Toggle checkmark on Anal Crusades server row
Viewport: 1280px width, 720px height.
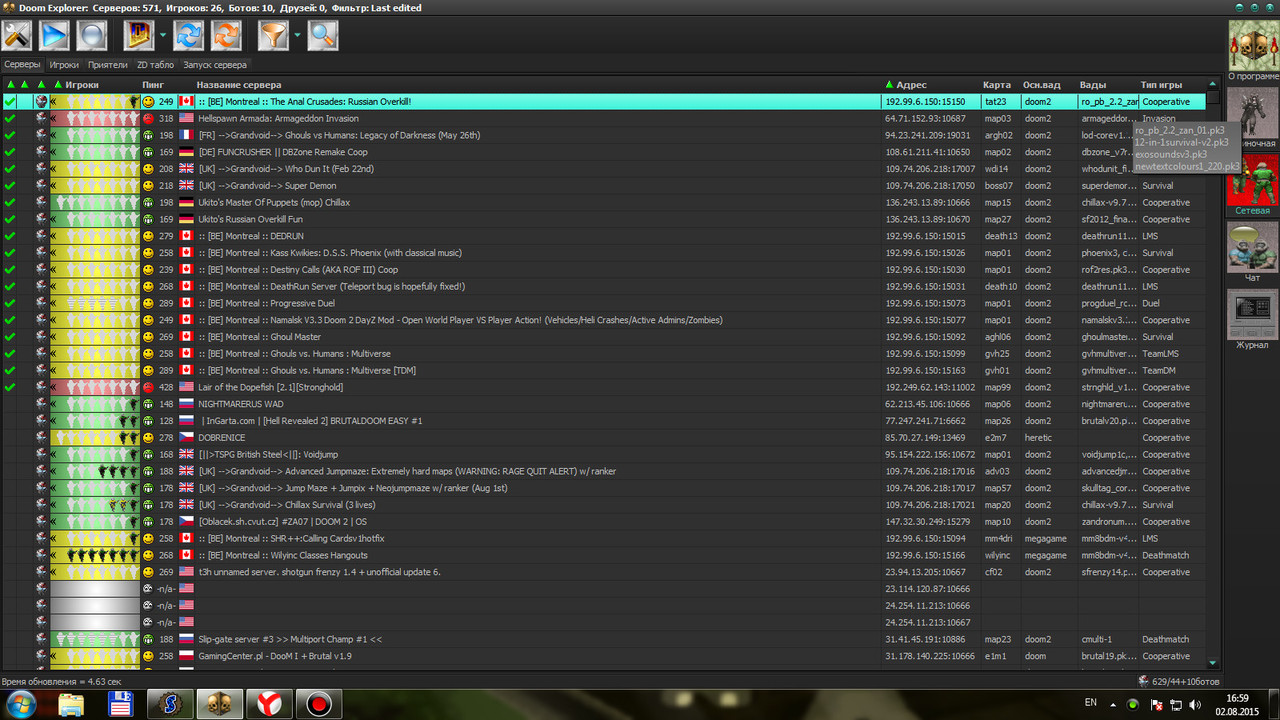tap(9, 102)
